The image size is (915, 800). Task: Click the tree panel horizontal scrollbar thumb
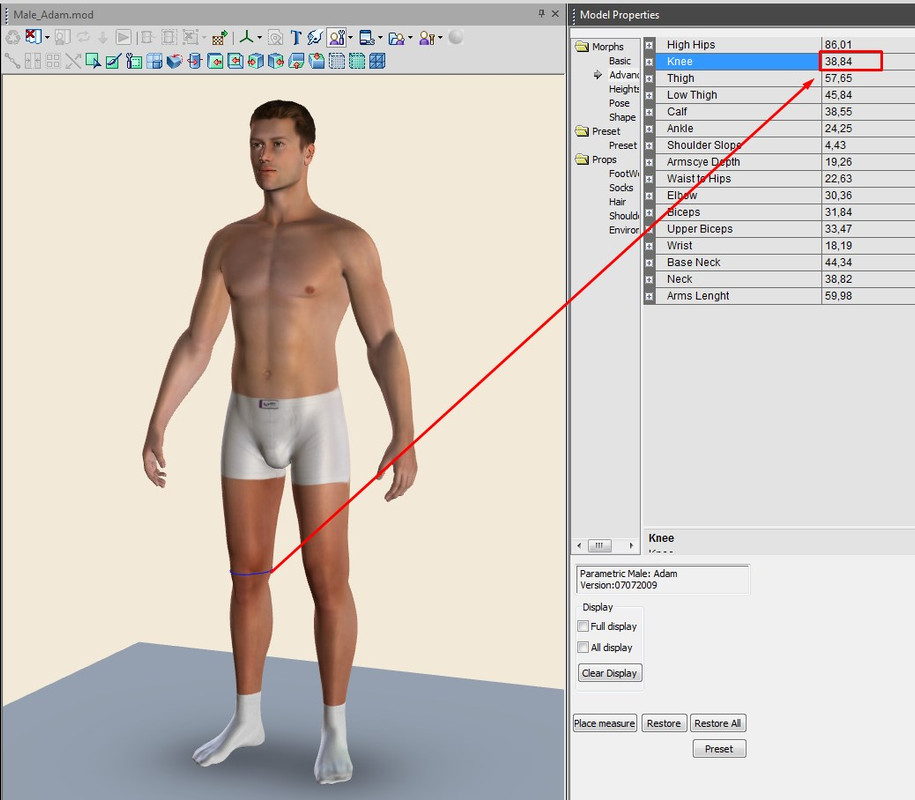(599, 546)
